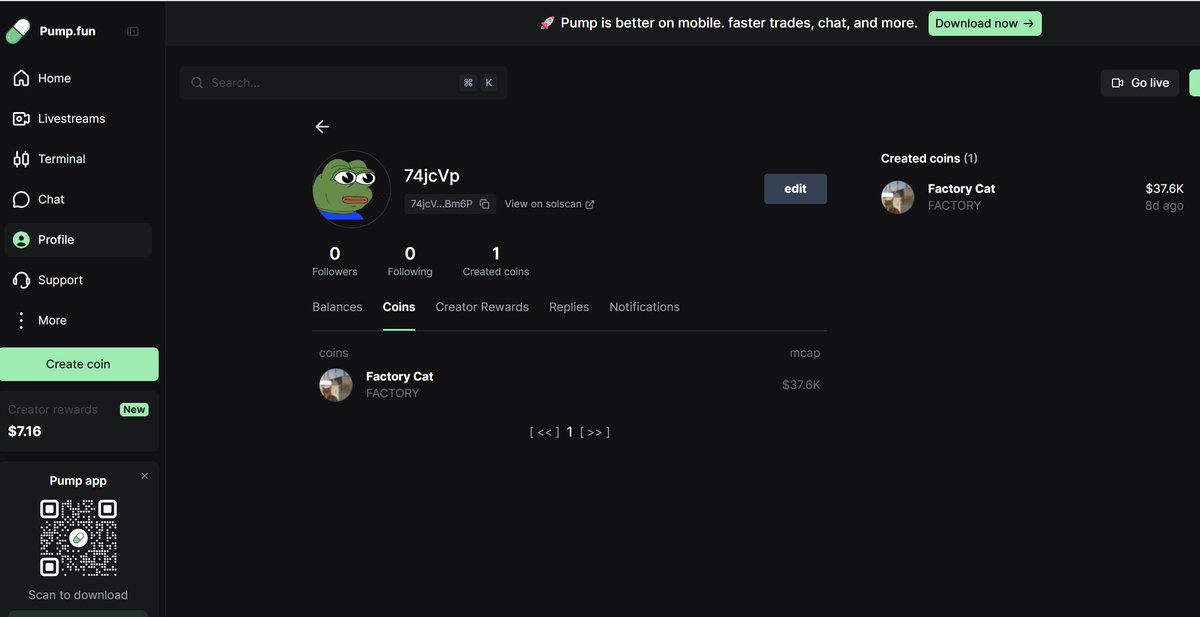Screen dimensions: 1200x617
Task: Click the Created coins (1) heading
Action: 929,158
